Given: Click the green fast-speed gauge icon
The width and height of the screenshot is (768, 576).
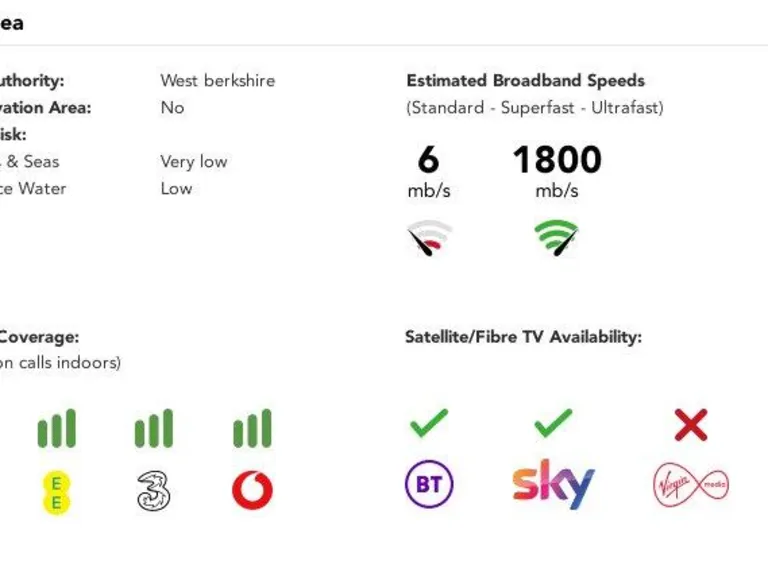Looking at the screenshot, I should 556,238.
